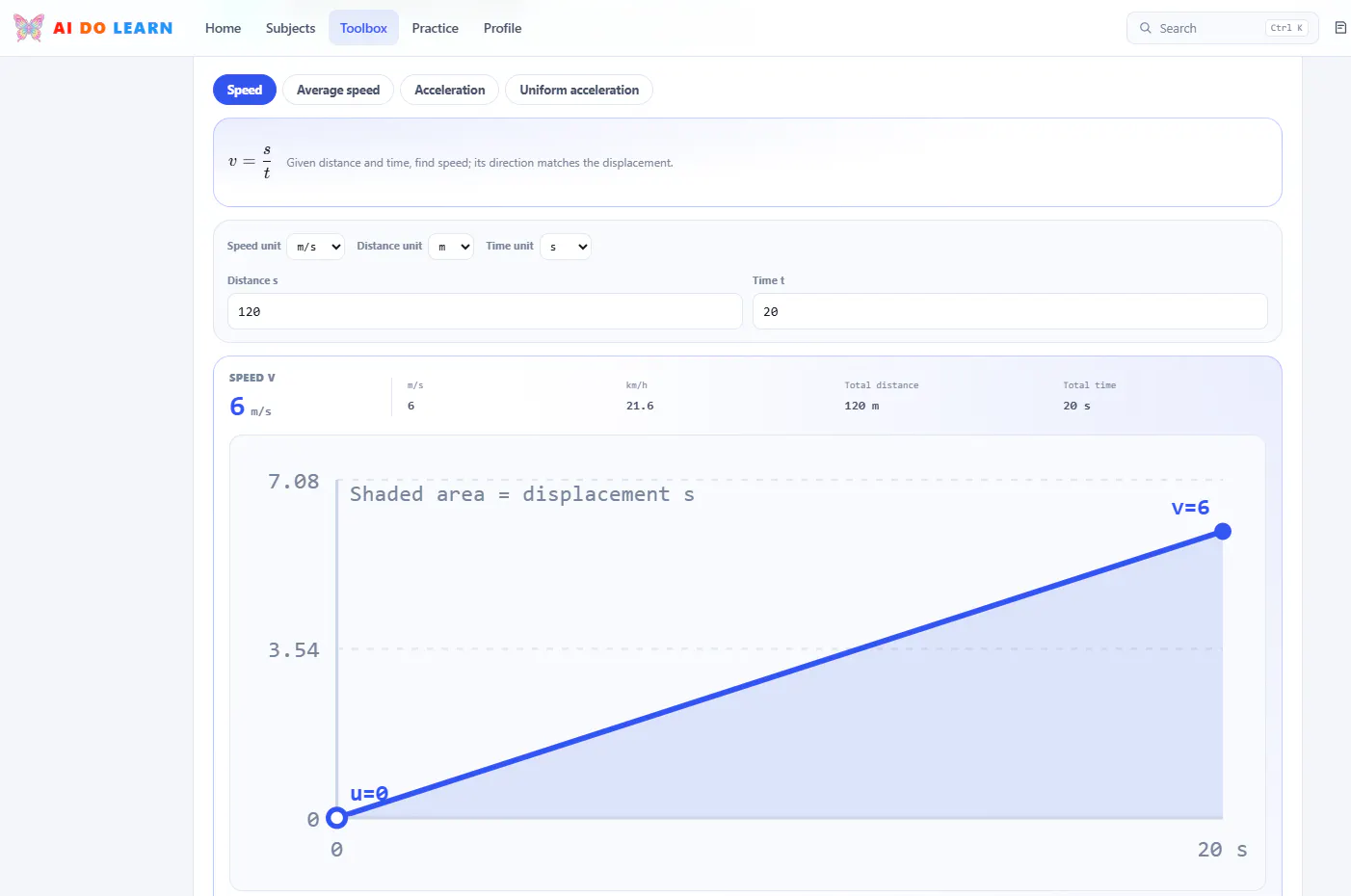Click the 3.54 y-axis label
1351x896 pixels.
293,650
